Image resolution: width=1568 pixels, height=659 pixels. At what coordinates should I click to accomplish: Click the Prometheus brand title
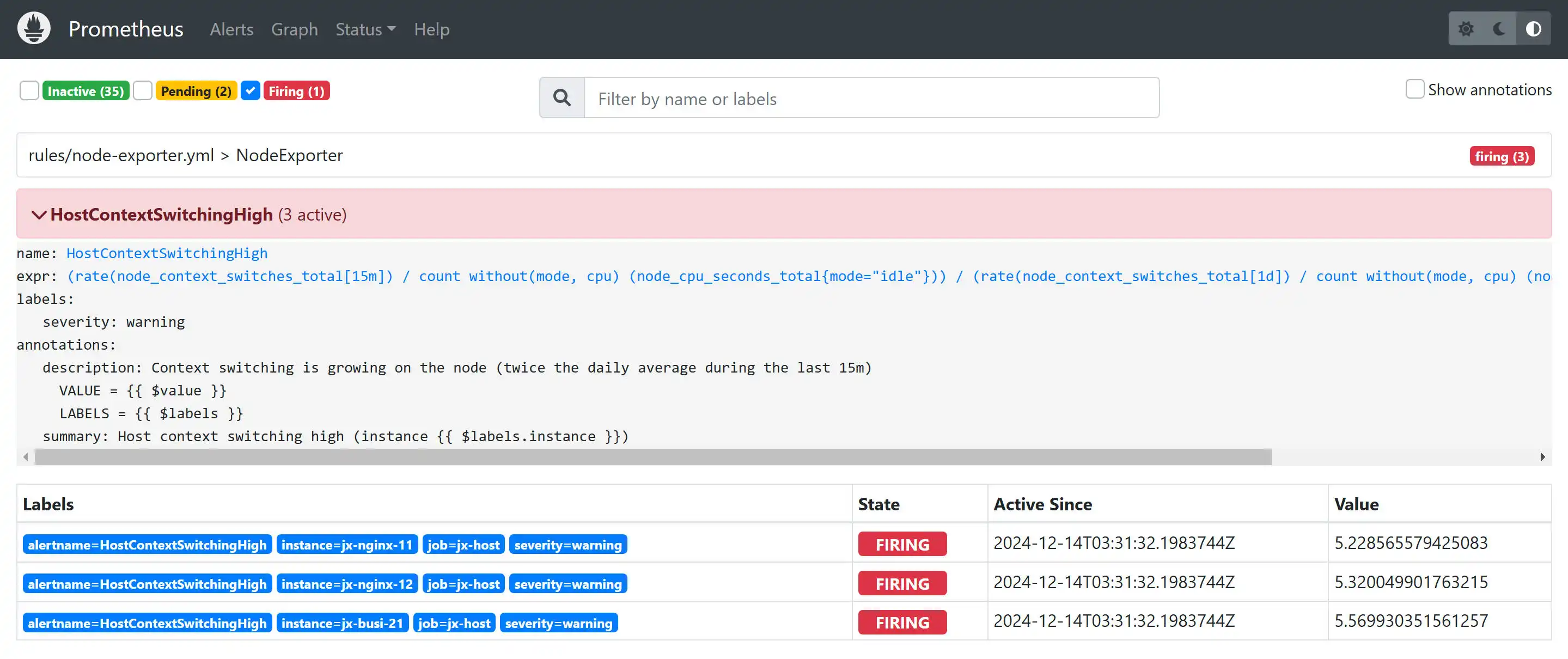coord(125,29)
